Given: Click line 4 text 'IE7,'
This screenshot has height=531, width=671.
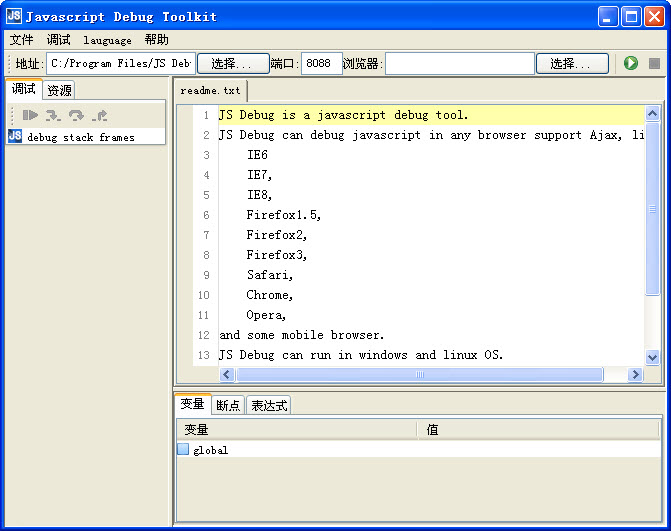Looking at the screenshot, I should [259, 175].
